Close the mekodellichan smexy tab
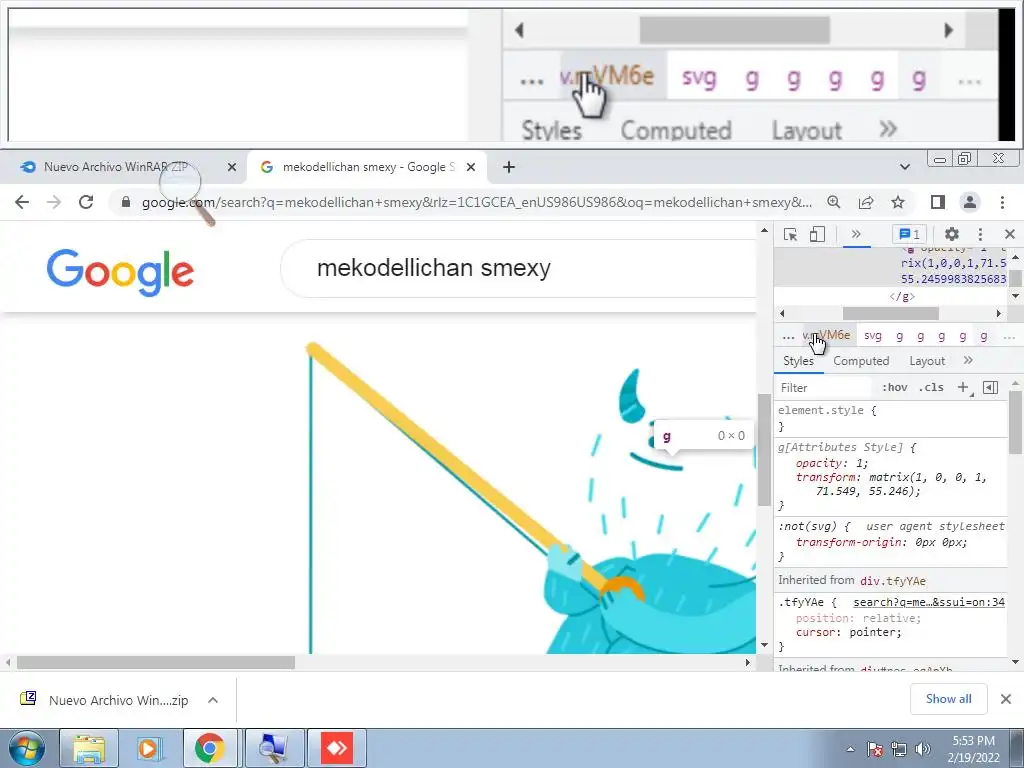 pos(471,167)
